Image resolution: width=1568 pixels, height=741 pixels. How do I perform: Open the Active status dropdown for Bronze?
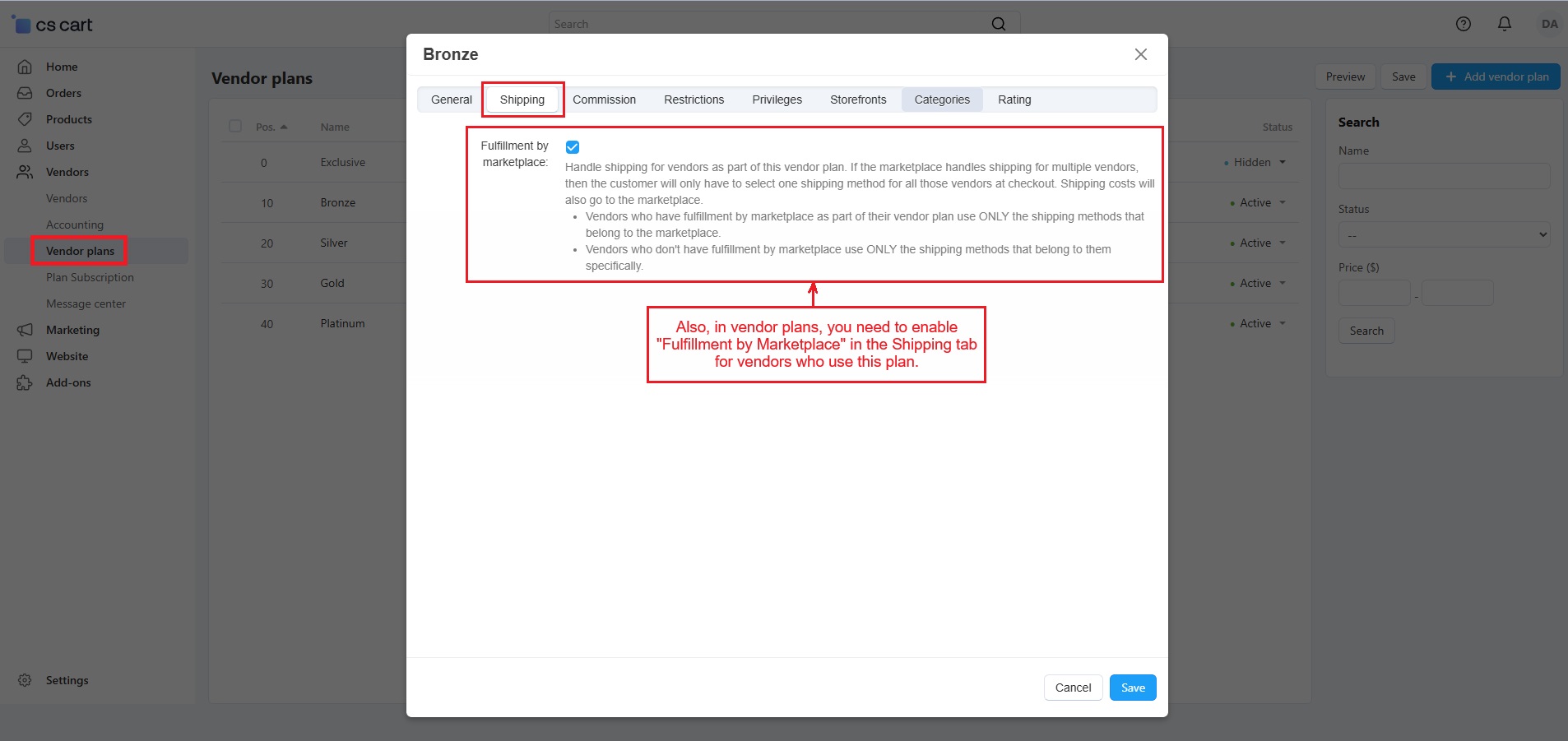[x=1259, y=203]
